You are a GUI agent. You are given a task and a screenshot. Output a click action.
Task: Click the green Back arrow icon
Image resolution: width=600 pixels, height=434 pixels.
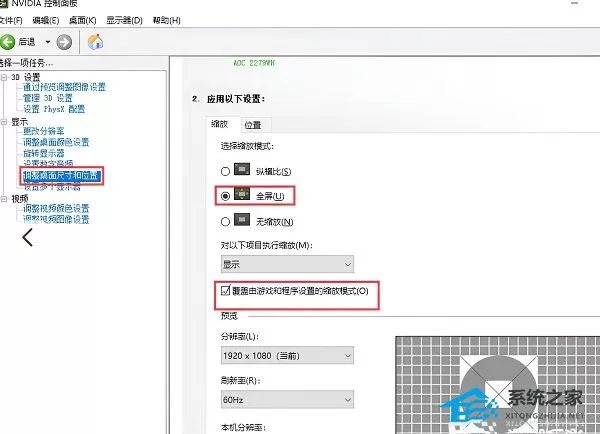pyautogui.click(x=7, y=42)
